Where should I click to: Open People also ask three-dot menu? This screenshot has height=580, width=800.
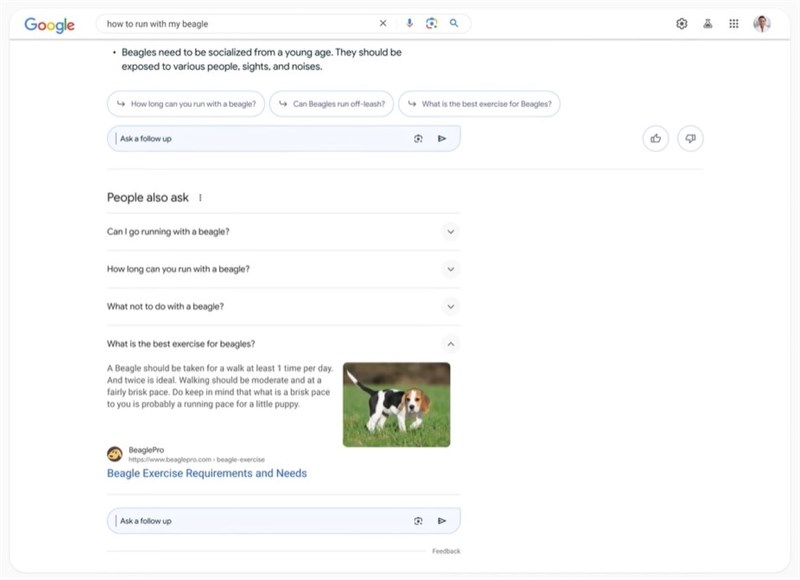tap(200, 198)
